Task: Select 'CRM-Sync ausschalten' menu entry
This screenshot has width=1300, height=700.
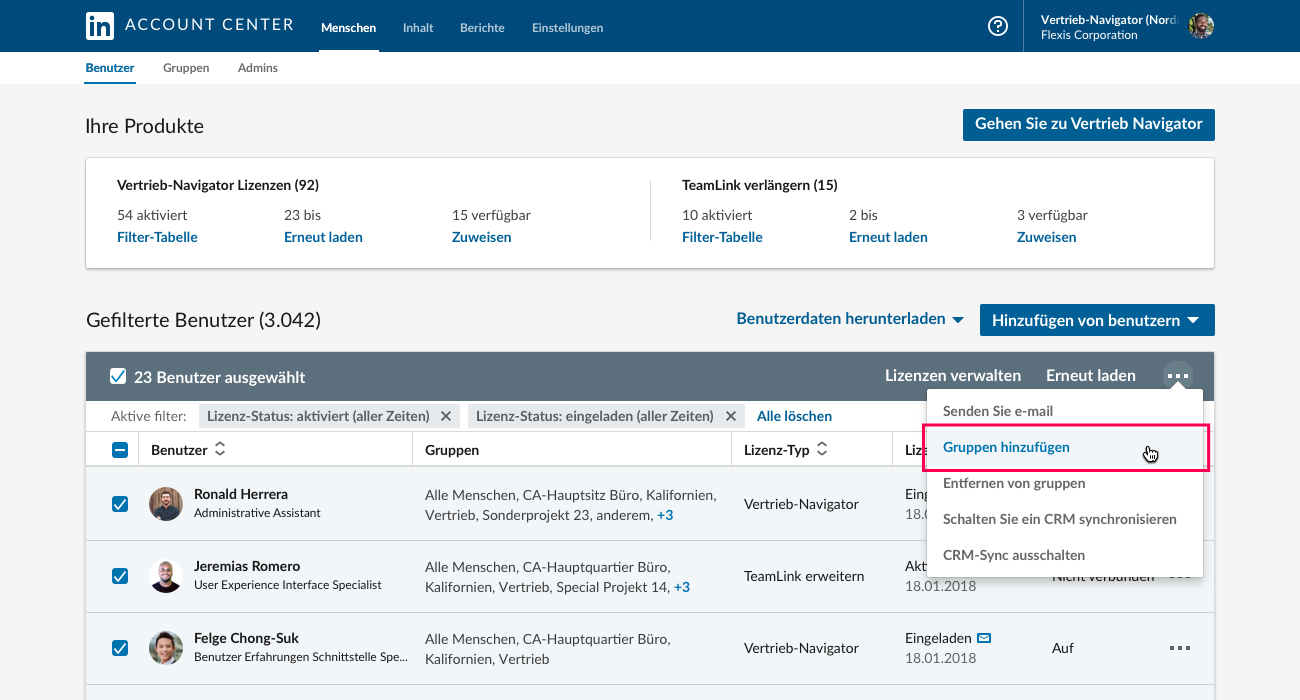Action: [1065, 555]
